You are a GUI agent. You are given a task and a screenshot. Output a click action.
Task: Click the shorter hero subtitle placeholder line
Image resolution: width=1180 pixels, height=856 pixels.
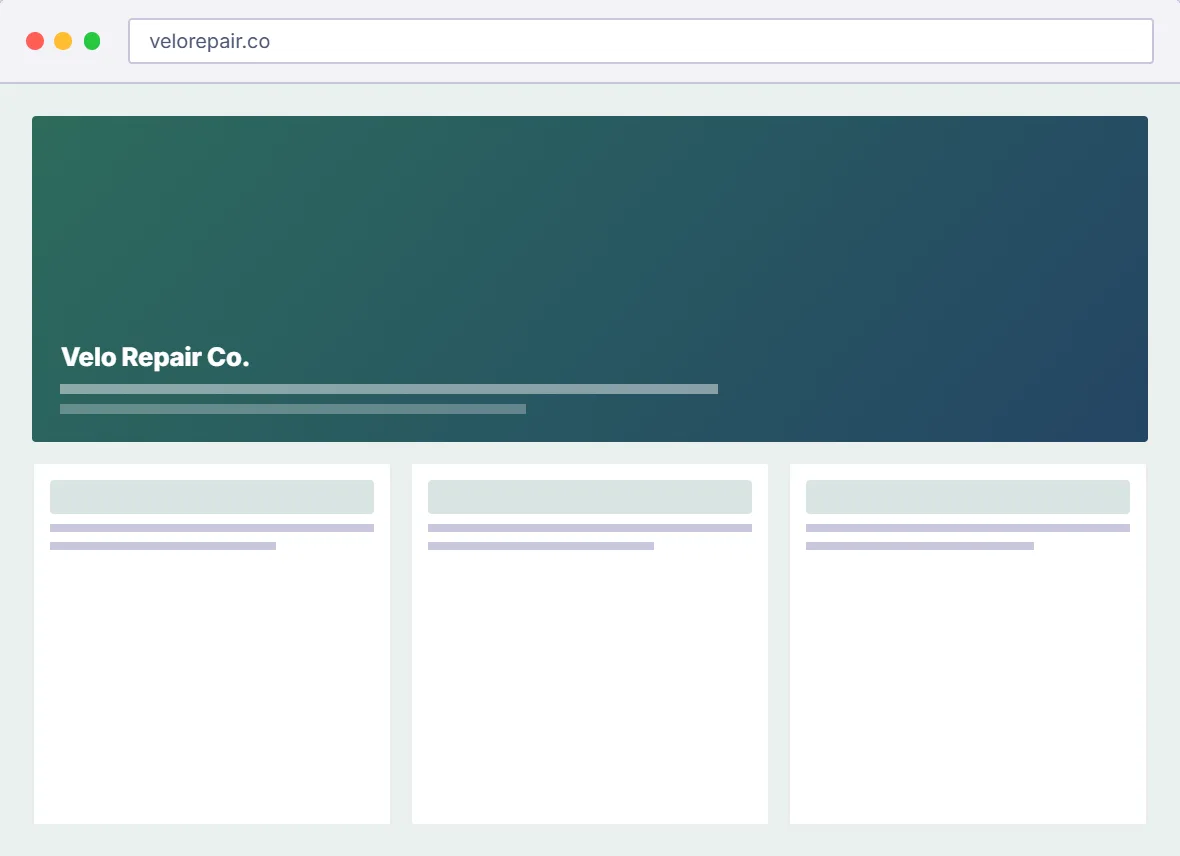coord(293,409)
